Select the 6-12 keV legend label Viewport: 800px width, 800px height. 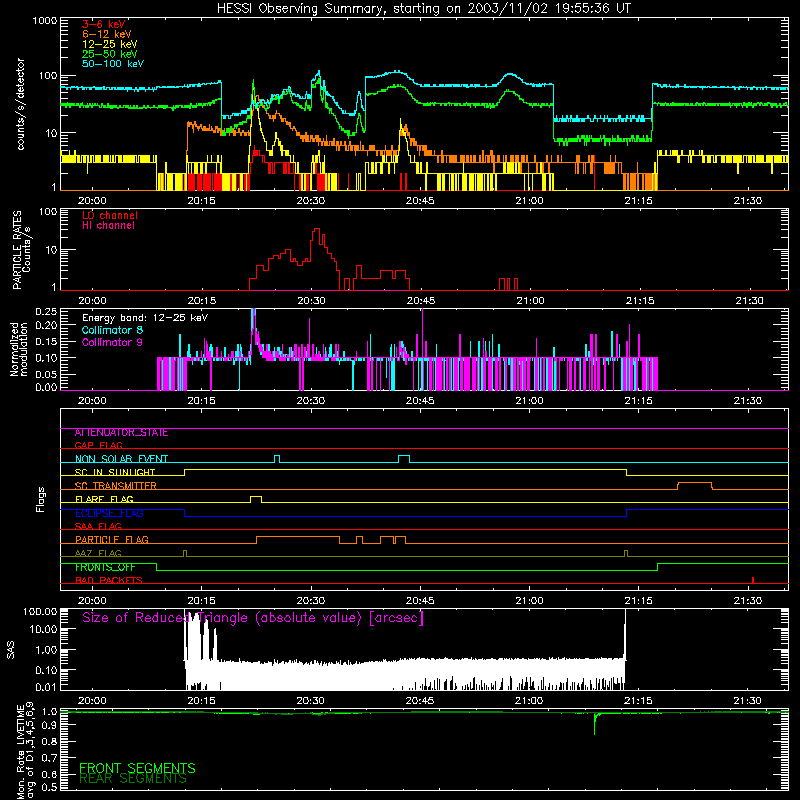[x=106, y=34]
